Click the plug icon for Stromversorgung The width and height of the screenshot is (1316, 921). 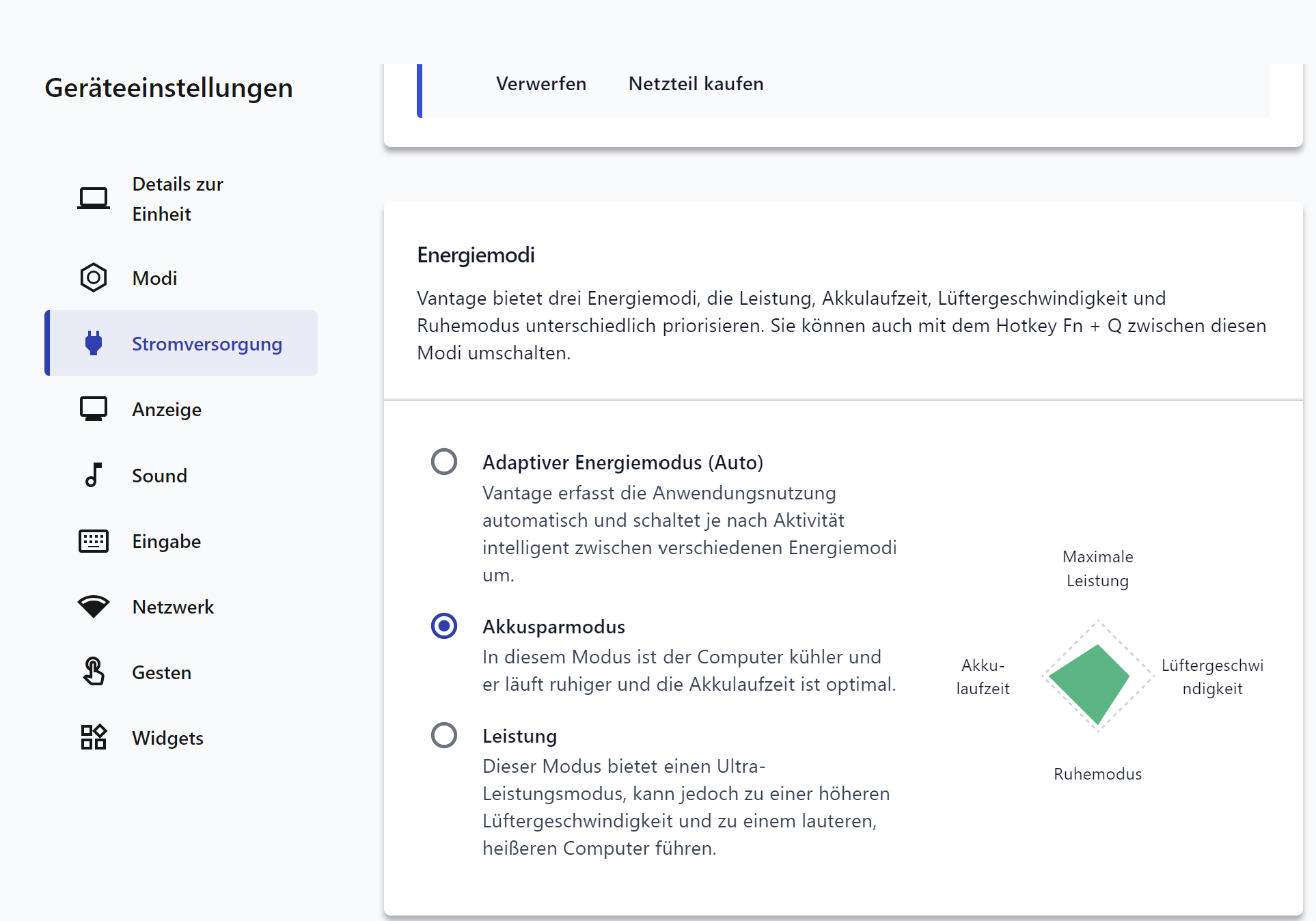[94, 343]
